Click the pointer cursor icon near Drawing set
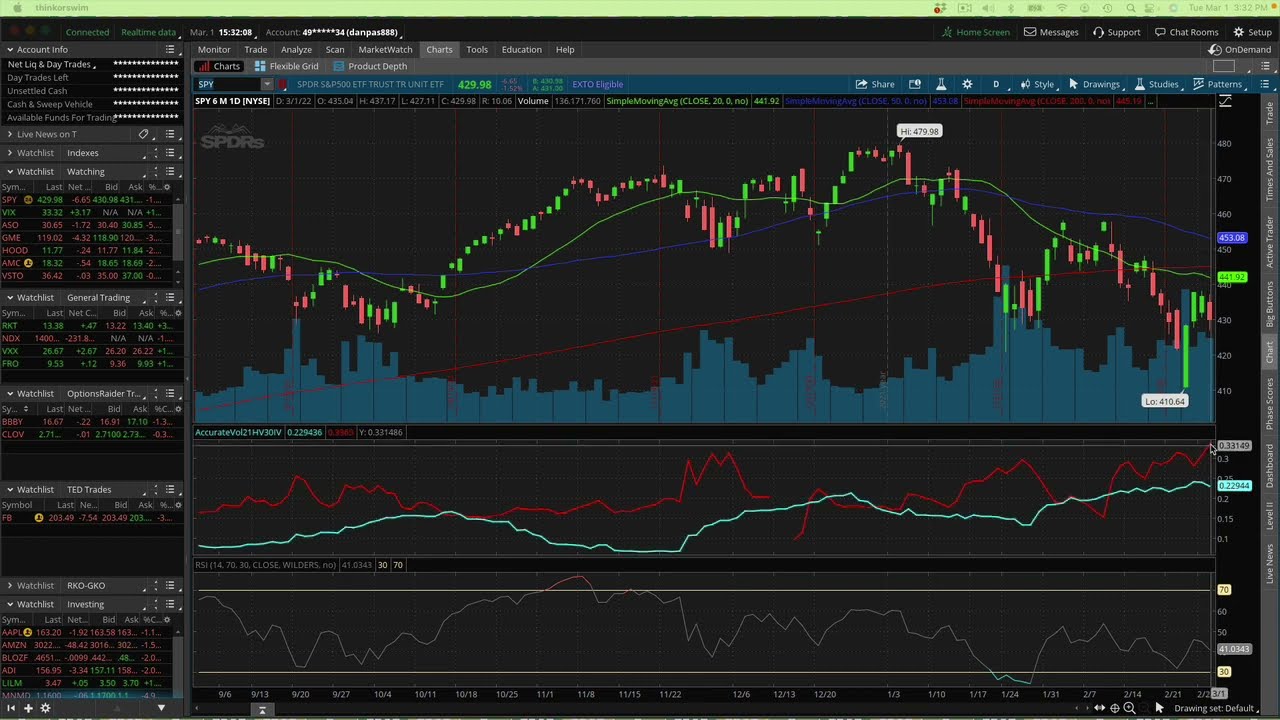The width and height of the screenshot is (1280, 720). 1159,708
